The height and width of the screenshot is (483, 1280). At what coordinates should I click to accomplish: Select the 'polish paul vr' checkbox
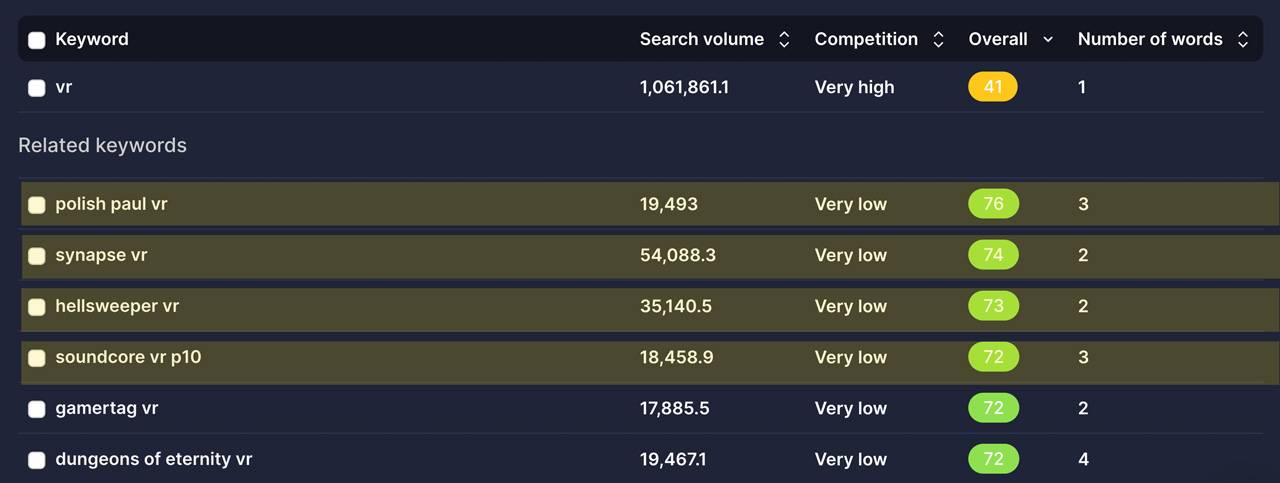tap(37, 205)
